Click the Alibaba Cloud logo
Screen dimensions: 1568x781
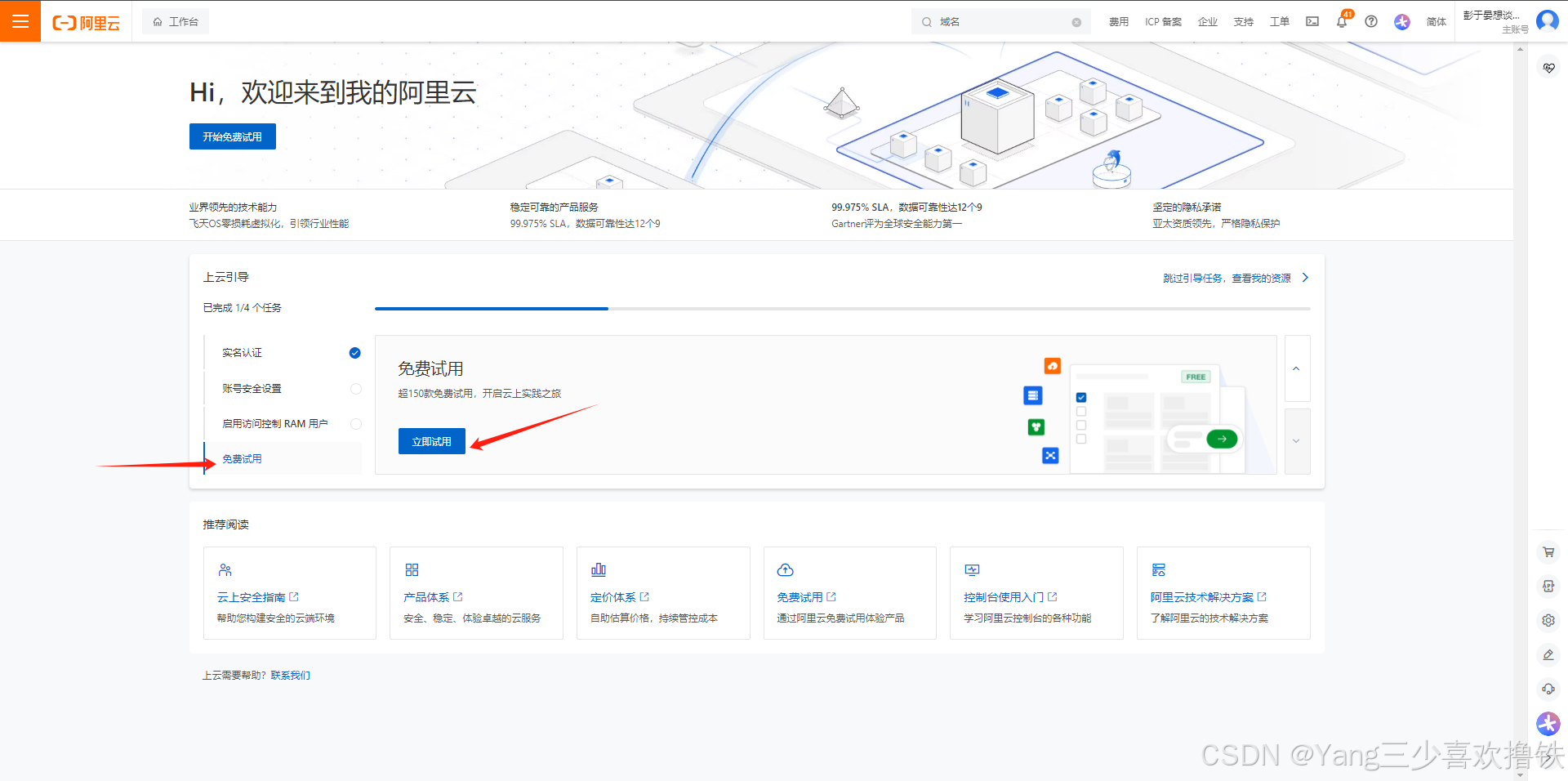pos(86,23)
